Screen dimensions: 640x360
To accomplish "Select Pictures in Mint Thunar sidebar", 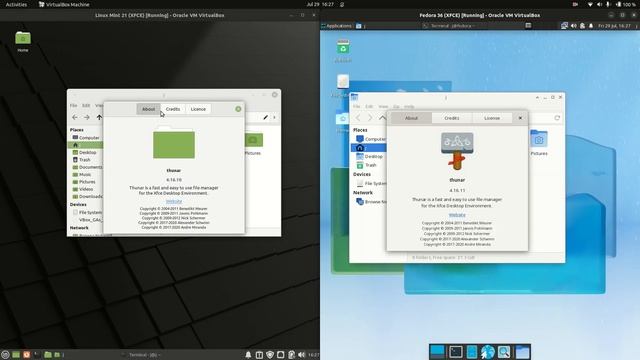I will tap(86, 182).
